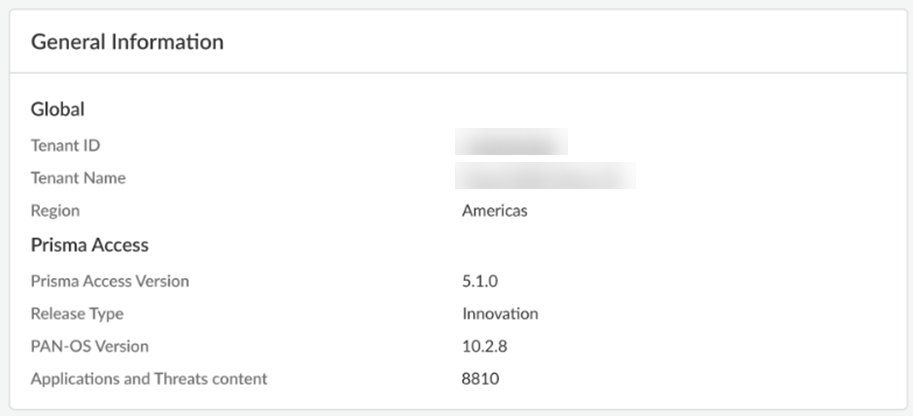Click the PAN-OS Version label
The width and height of the screenshot is (913, 416).
coord(90,346)
